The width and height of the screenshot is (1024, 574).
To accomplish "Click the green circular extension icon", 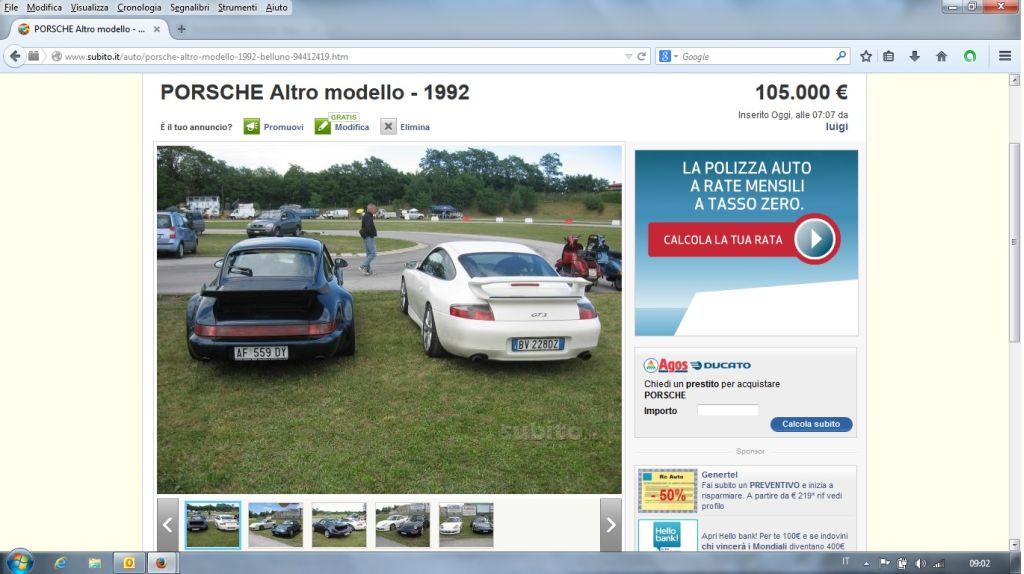I will click(x=970, y=56).
